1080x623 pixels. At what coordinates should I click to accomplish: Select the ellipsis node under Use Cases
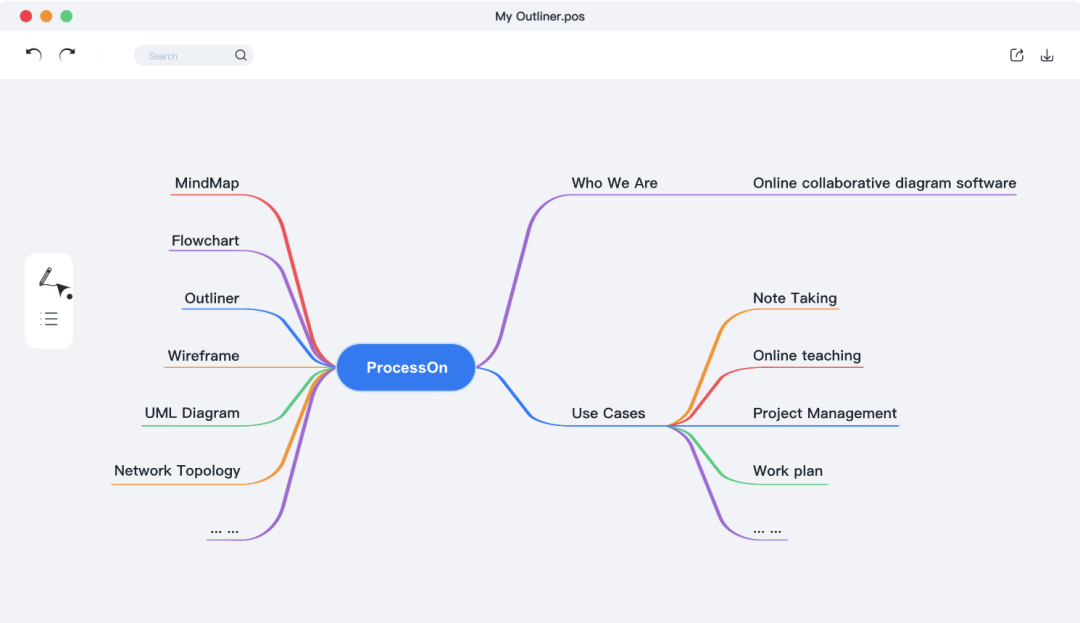pos(767,530)
